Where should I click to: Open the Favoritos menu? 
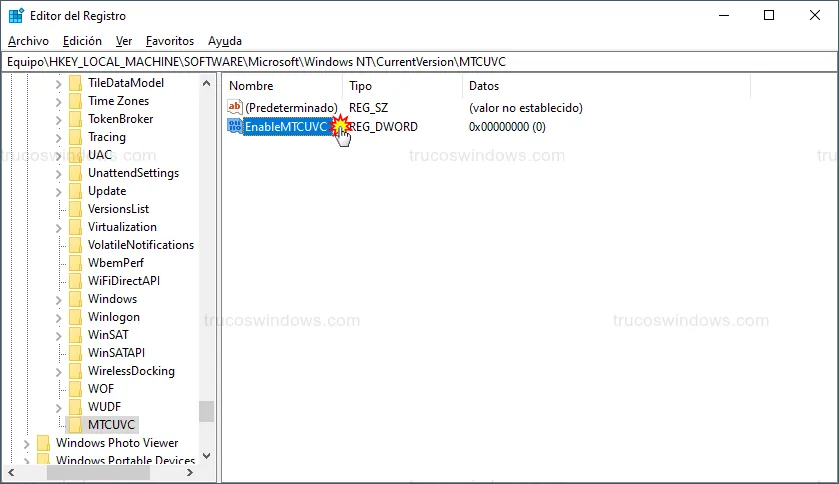pos(169,41)
